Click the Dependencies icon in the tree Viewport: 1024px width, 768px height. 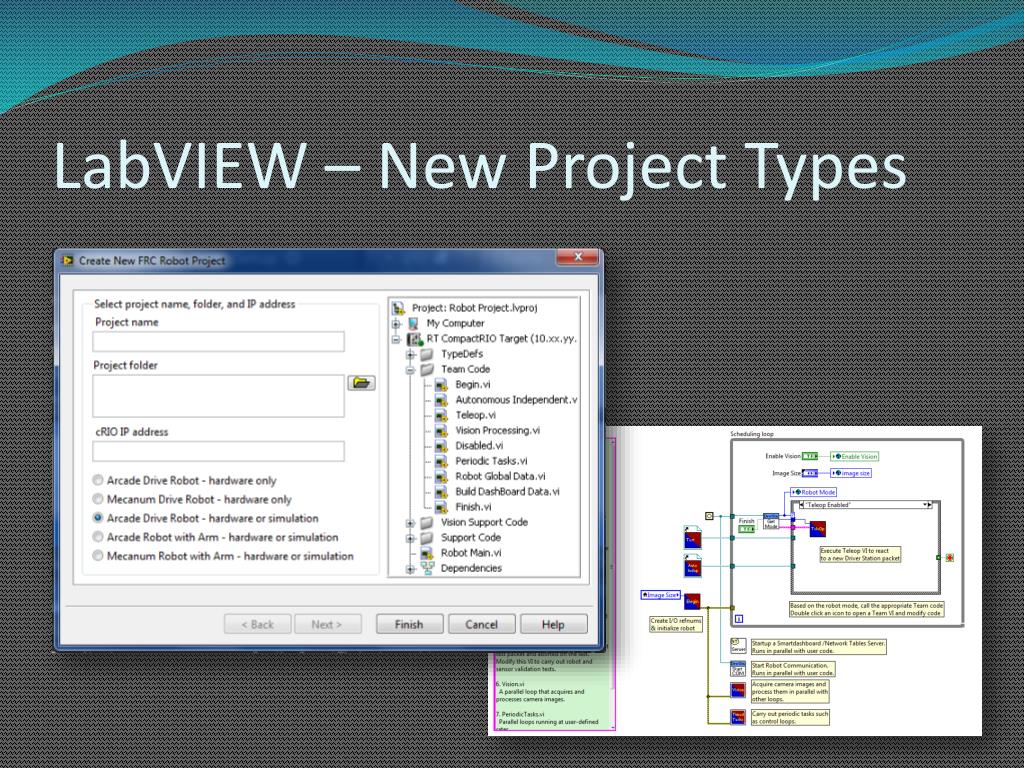427,568
